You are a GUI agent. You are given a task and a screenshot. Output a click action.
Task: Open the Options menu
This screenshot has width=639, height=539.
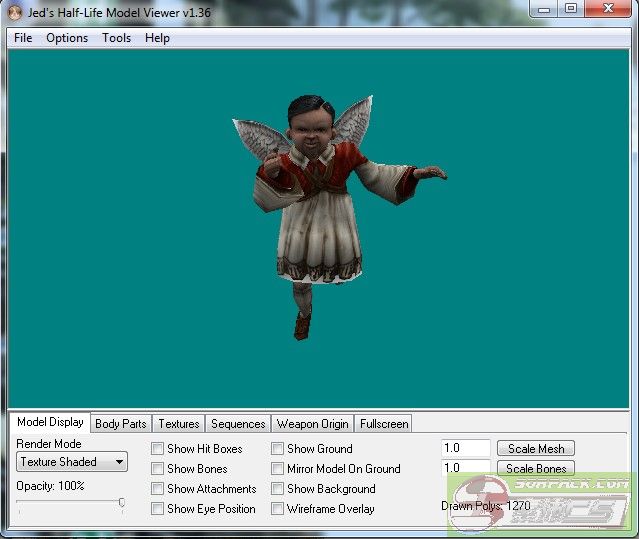pyautogui.click(x=67, y=38)
